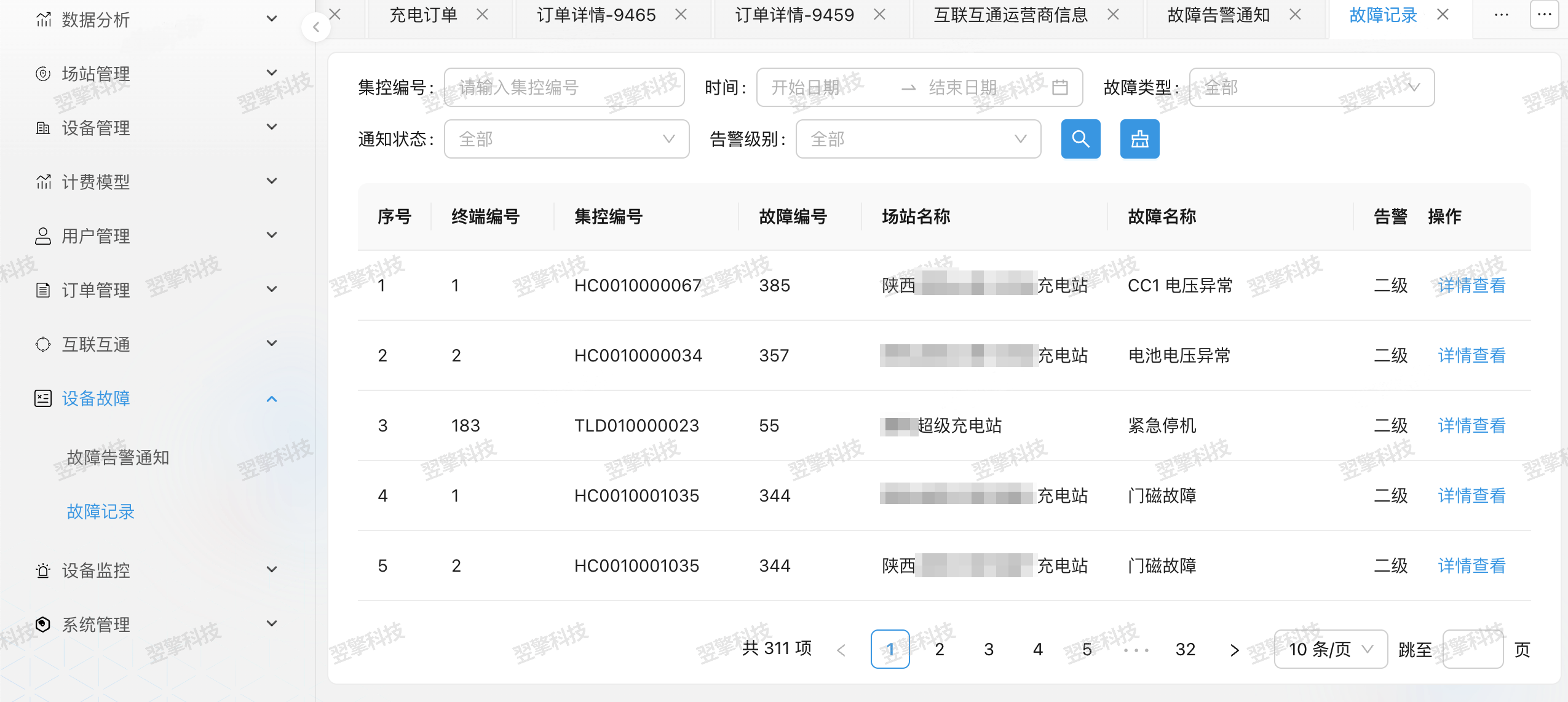
Task: Open the 计费模型 sidebar icon
Action: (x=42, y=181)
